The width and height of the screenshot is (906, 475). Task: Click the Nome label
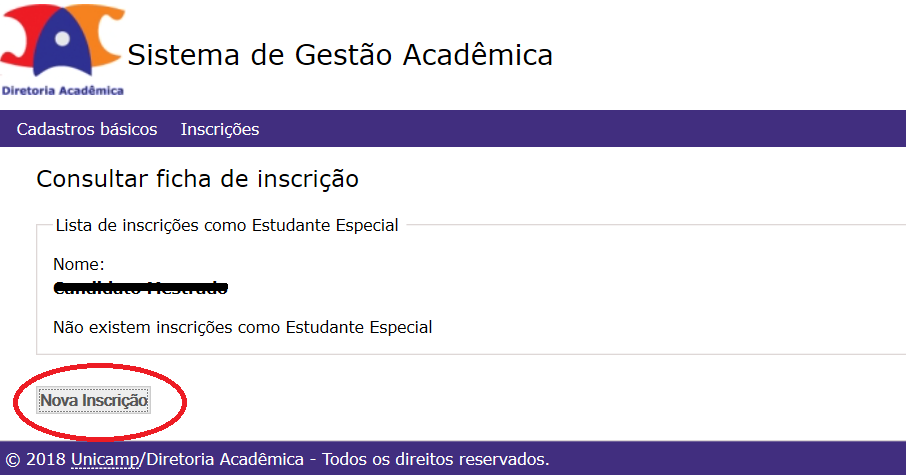point(79,264)
